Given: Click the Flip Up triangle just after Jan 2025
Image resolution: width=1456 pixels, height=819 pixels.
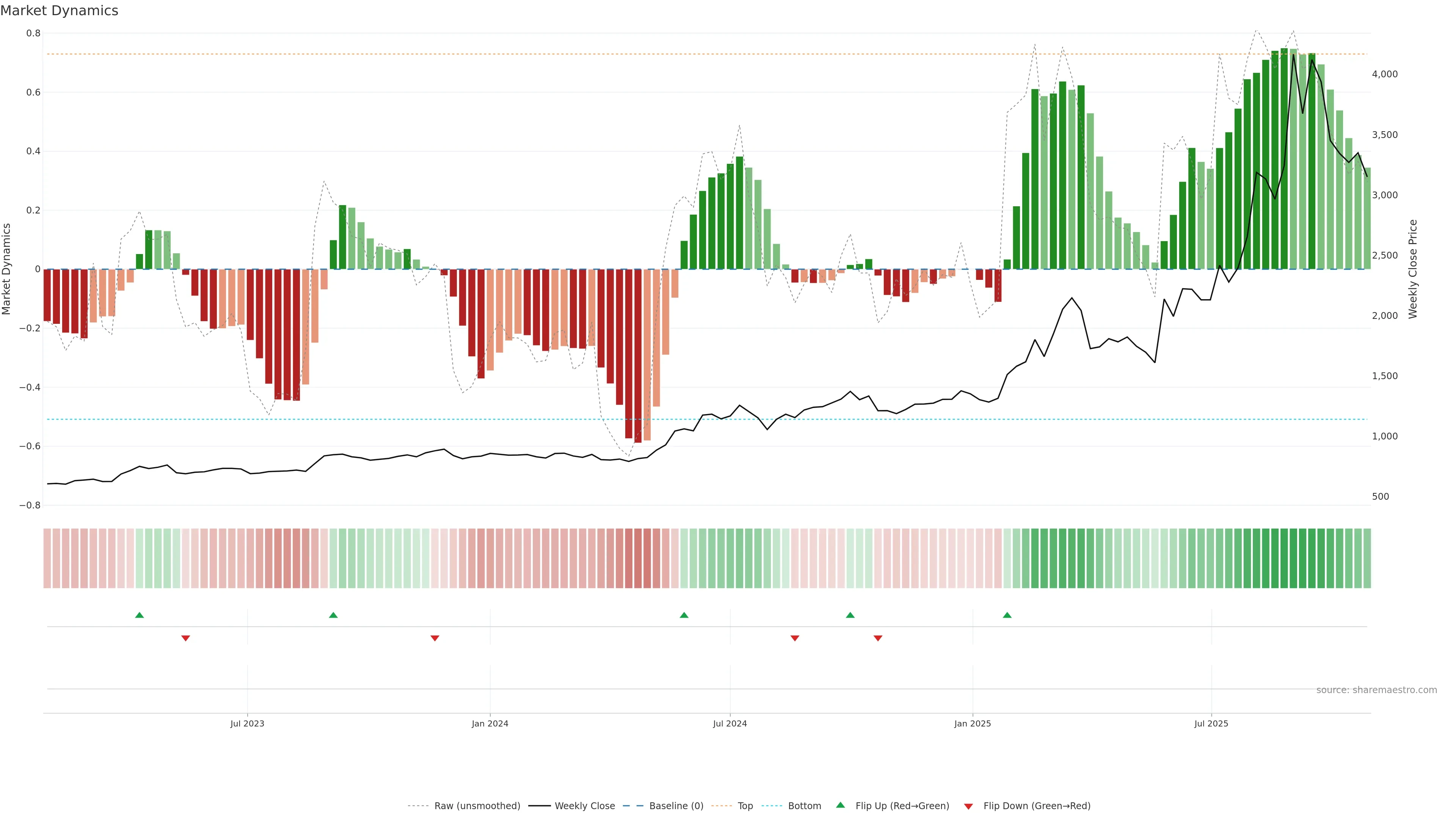Looking at the screenshot, I should [1007, 615].
